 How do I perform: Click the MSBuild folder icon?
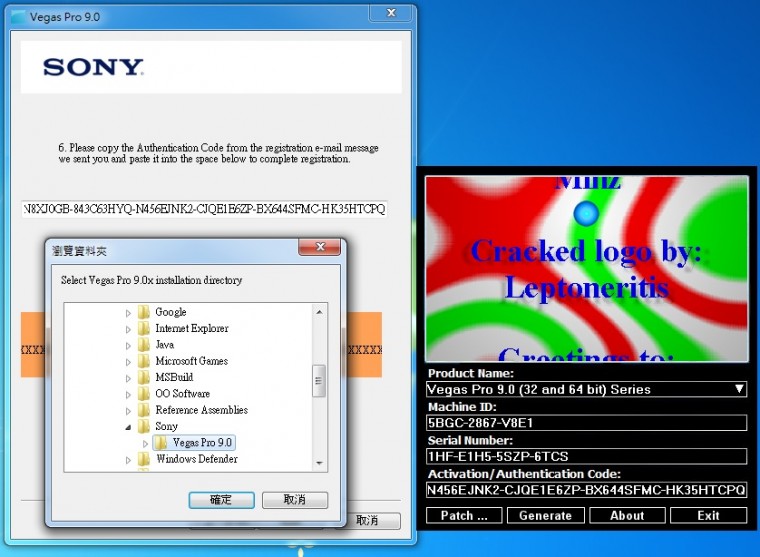pos(144,377)
